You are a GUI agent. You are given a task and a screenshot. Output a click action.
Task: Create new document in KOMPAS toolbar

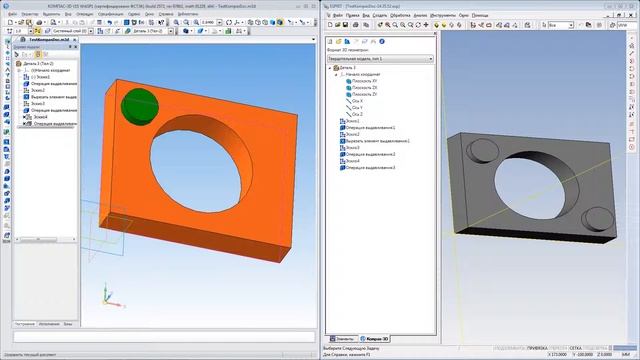coord(10,22)
